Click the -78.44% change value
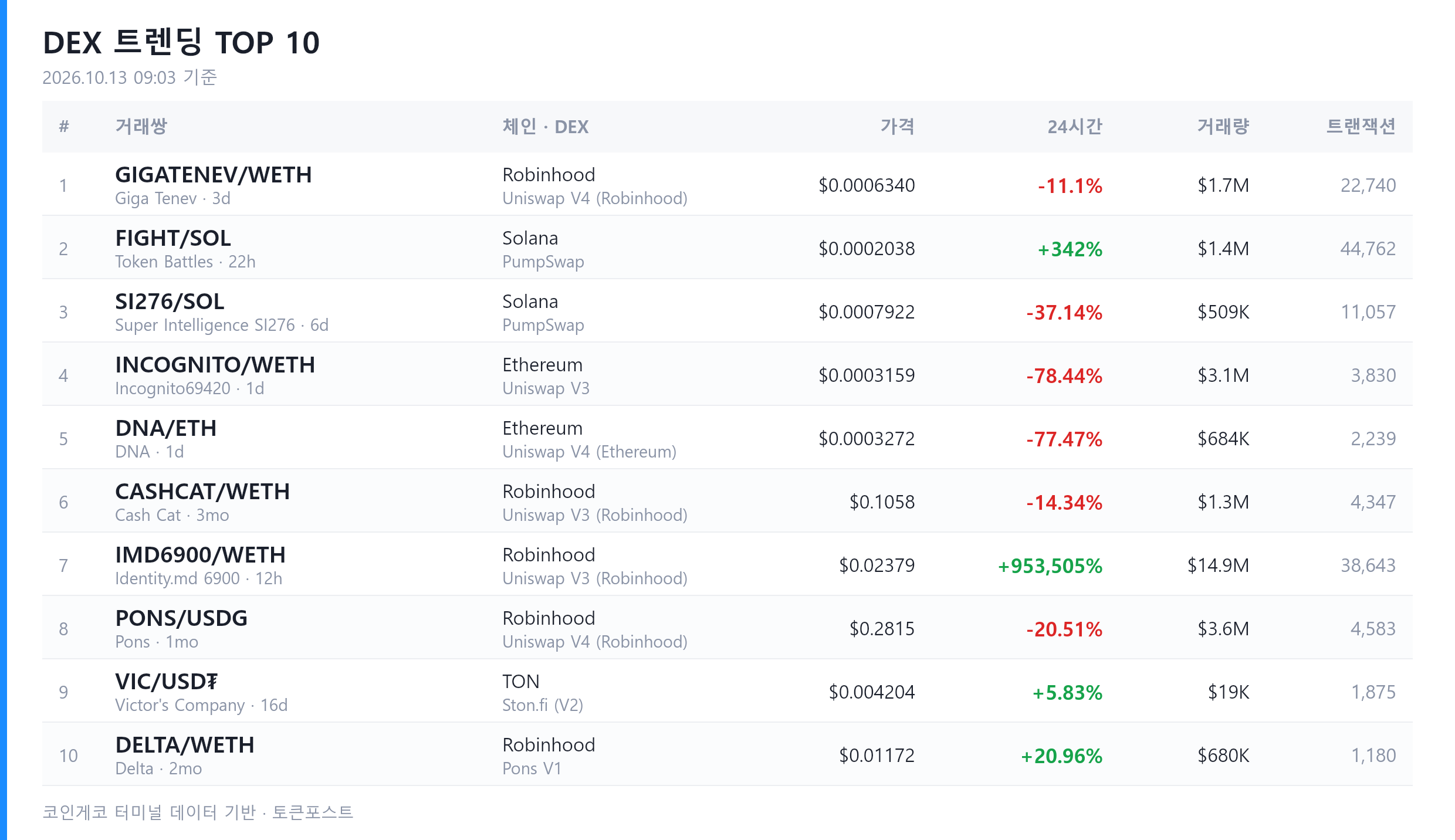 (x=1064, y=376)
